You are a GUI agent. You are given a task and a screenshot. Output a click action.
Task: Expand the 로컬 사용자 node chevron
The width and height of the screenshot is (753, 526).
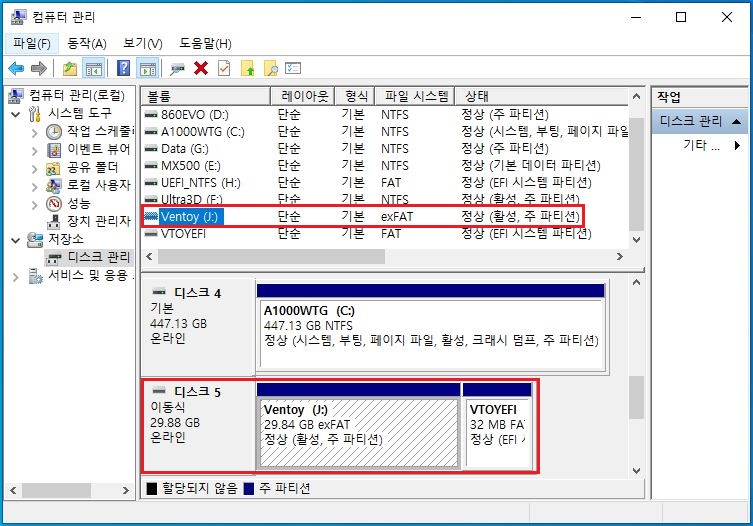pos(34,186)
